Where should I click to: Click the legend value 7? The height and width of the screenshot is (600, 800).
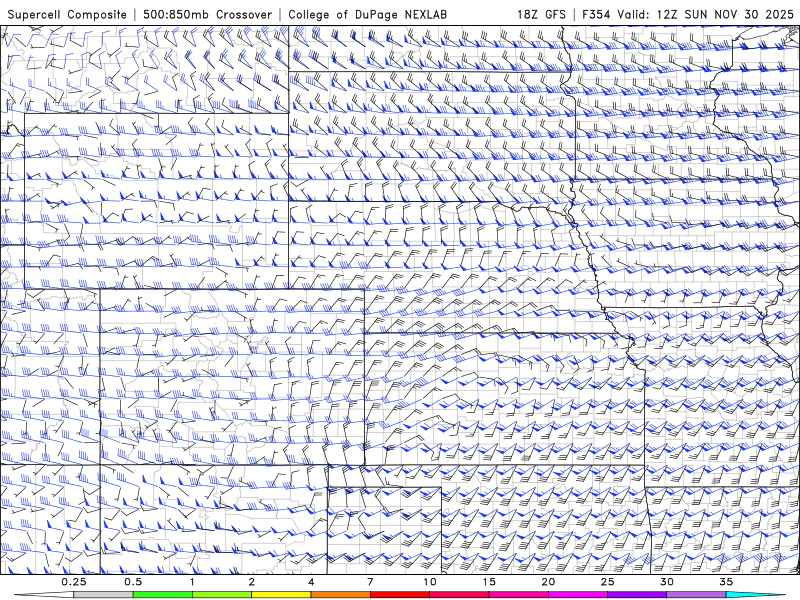pyautogui.click(x=370, y=582)
